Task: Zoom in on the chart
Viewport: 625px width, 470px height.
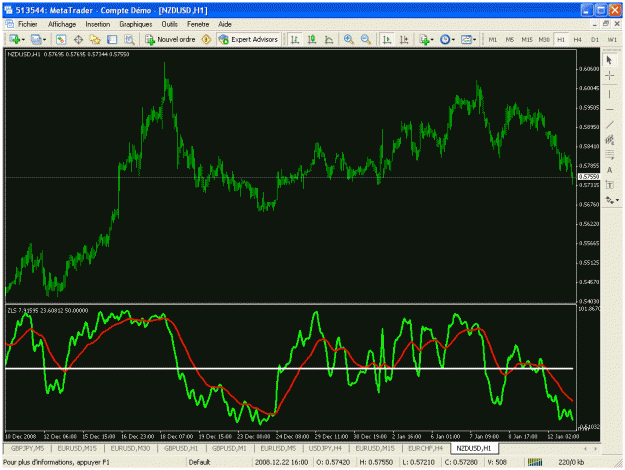Action: 349,39
